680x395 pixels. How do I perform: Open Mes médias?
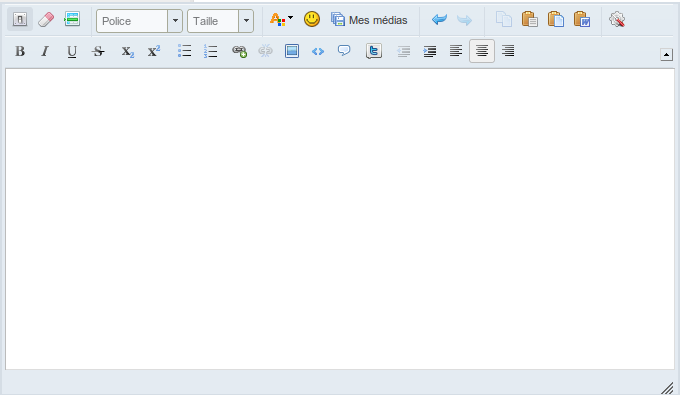[x=369, y=20]
